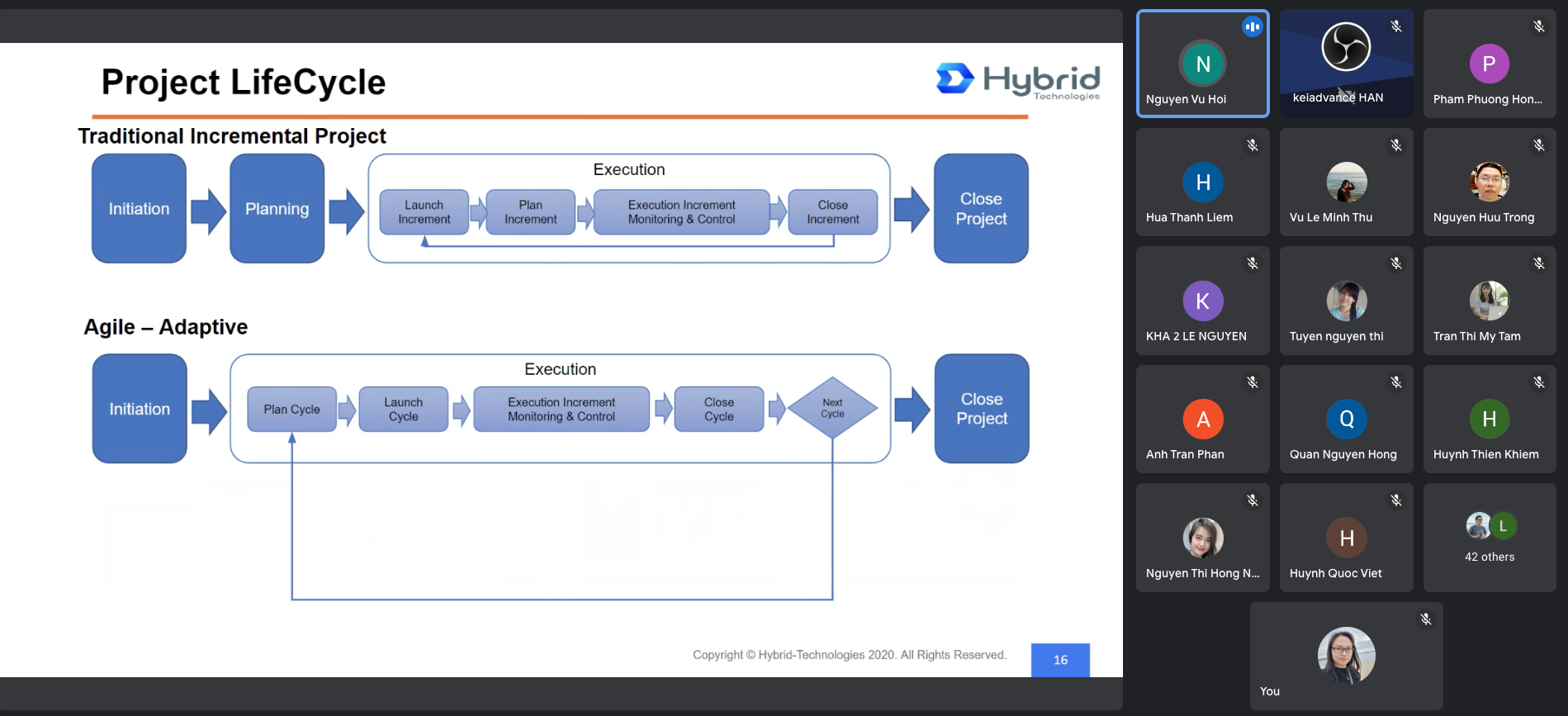Viewport: 1568px width, 716px height.
Task: Click Tran Thi My Tam's profile photo
Action: pyautogui.click(x=1490, y=301)
